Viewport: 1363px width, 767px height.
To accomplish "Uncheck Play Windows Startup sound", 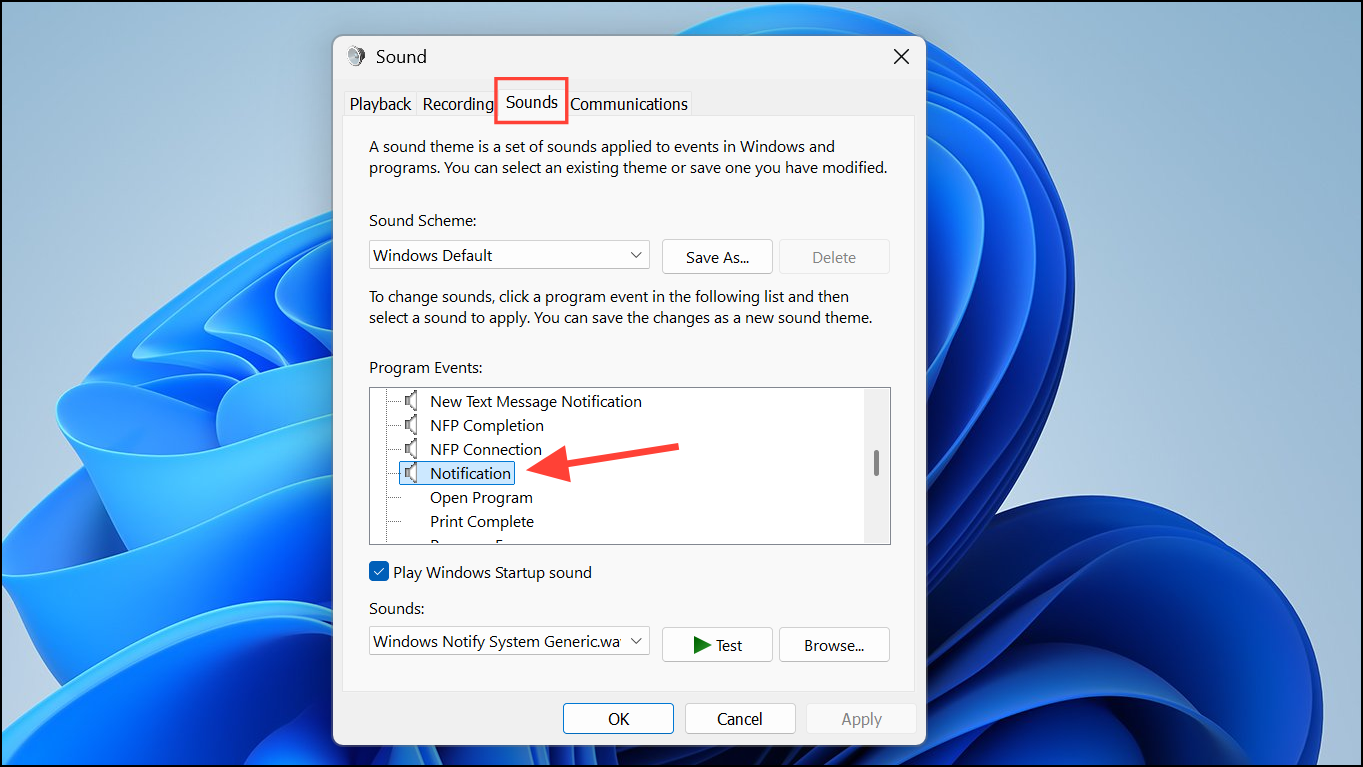I will (379, 572).
